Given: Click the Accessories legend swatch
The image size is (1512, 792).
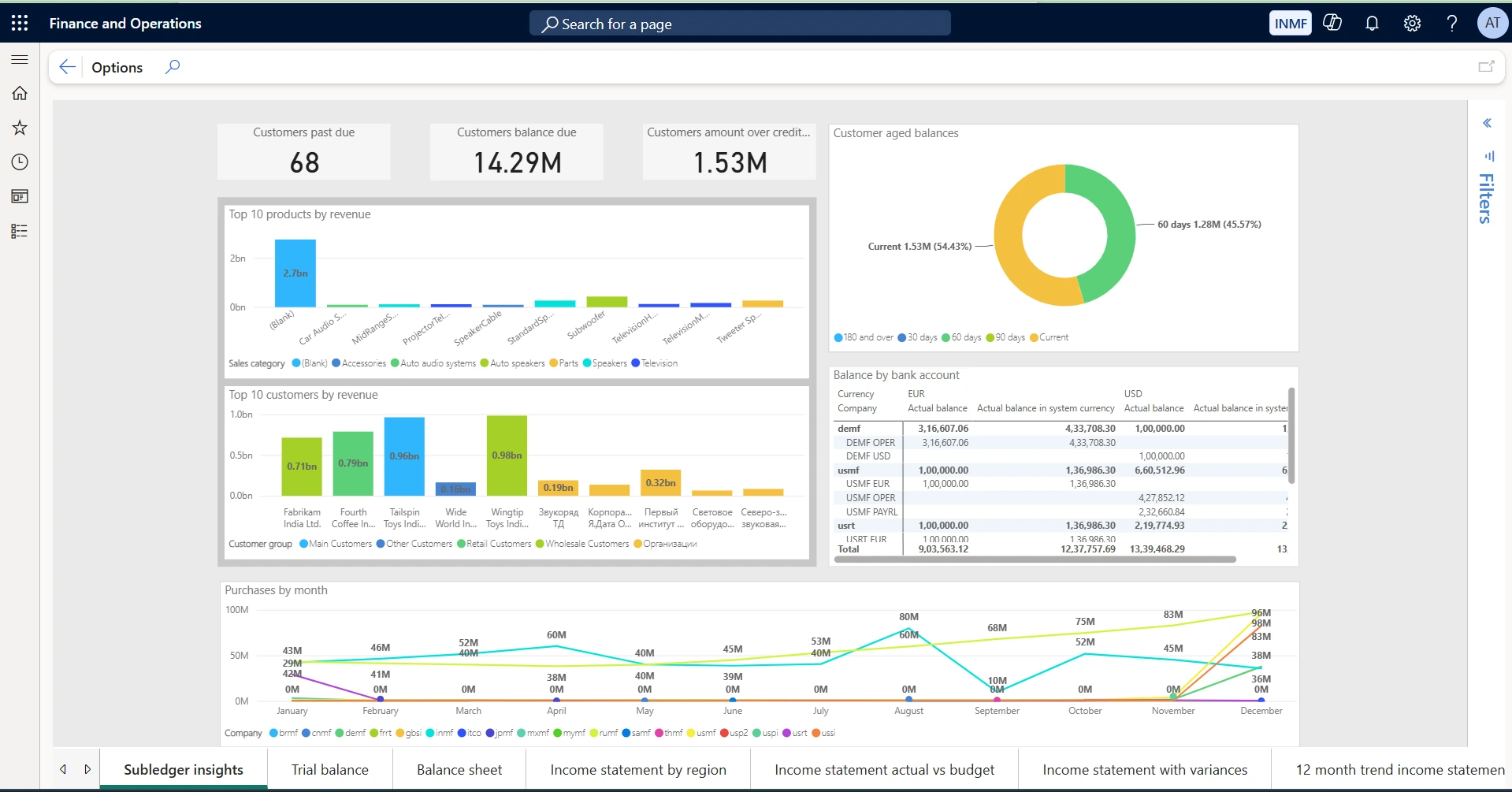Looking at the screenshot, I should (336, 363).
